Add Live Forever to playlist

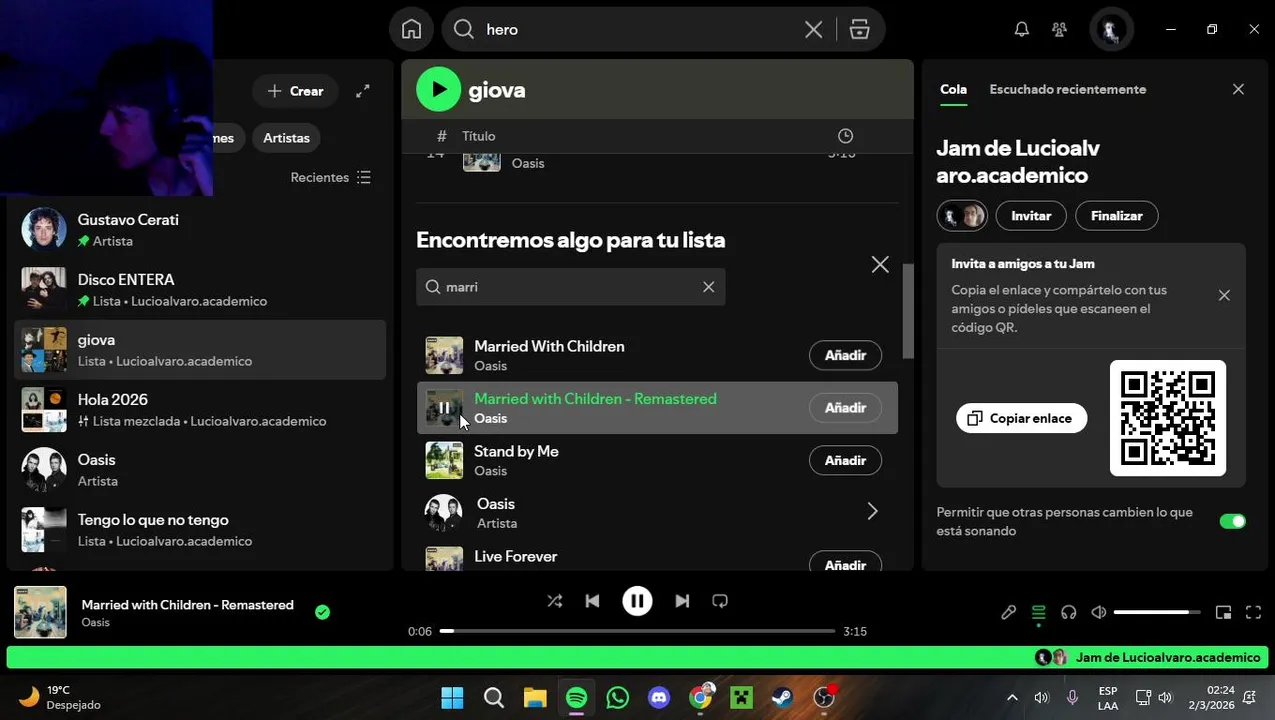845,565
